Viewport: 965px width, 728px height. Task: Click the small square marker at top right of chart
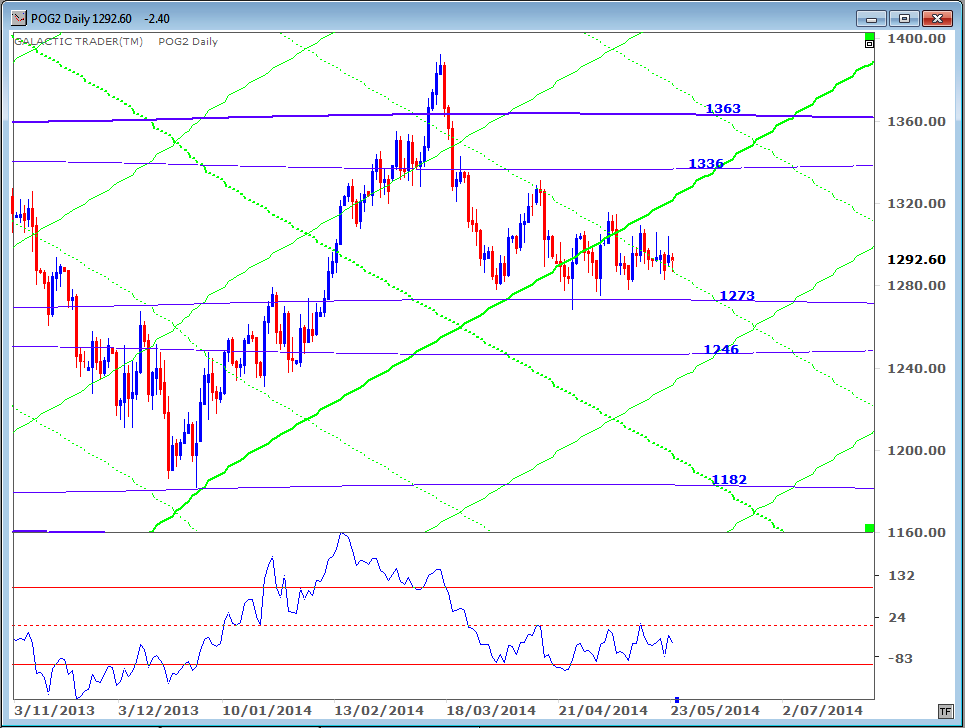[x=869, y=43]
